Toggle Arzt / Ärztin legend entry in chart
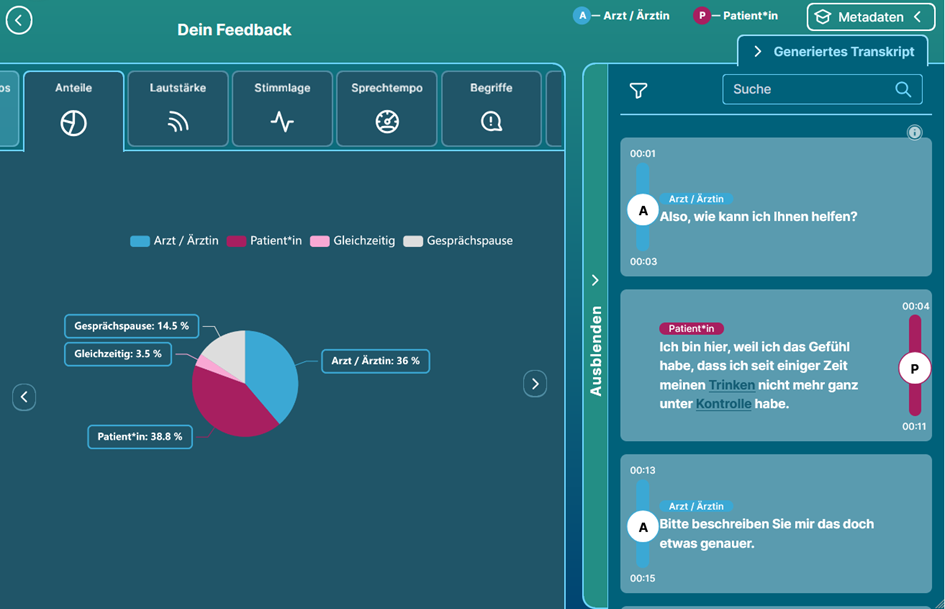The width and height of the screenshot is (945, 609). 175,241
